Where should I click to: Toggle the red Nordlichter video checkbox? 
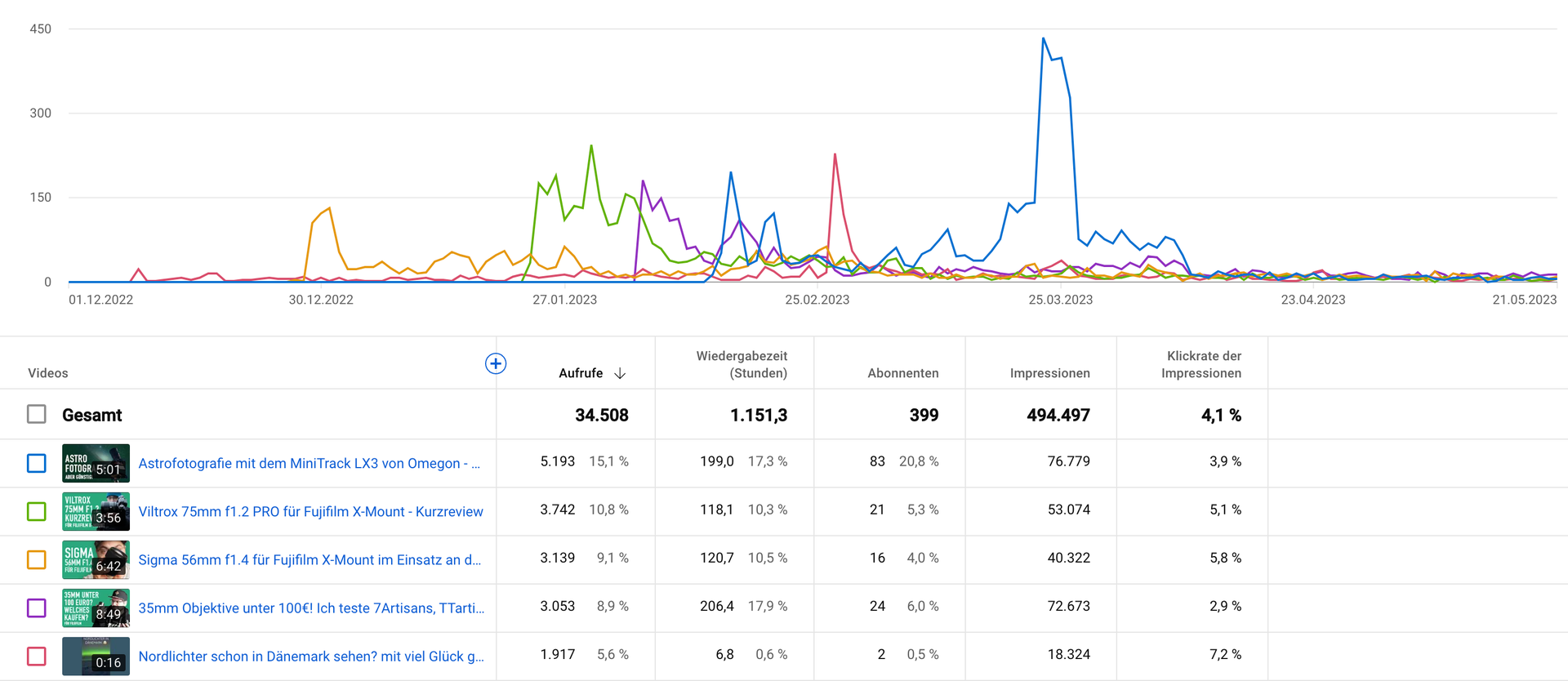(x=37, y=656)
